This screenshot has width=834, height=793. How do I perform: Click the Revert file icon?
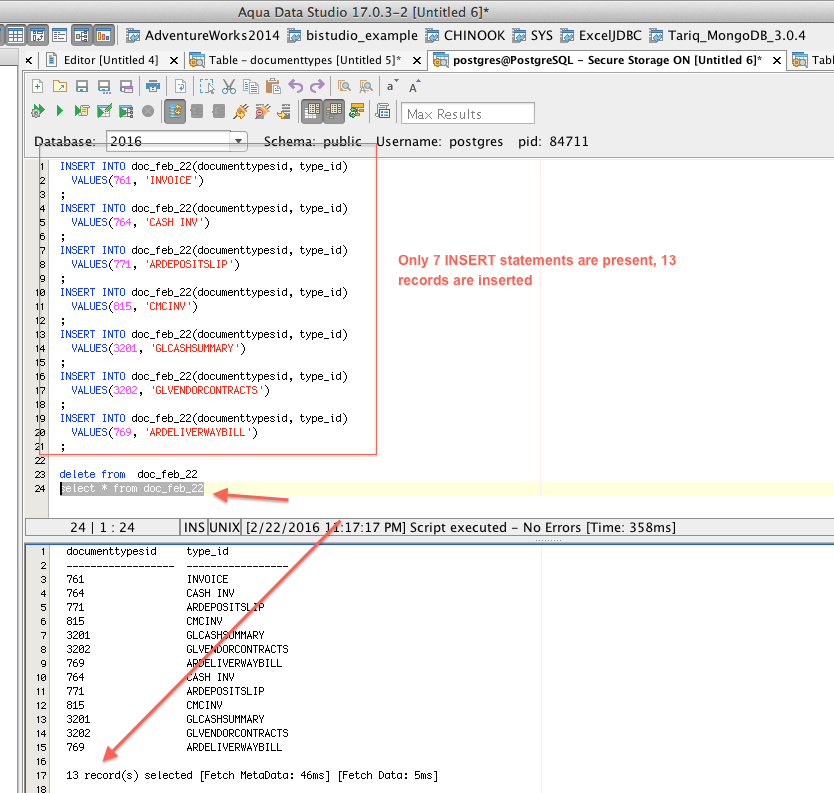(x=180, y=86)
